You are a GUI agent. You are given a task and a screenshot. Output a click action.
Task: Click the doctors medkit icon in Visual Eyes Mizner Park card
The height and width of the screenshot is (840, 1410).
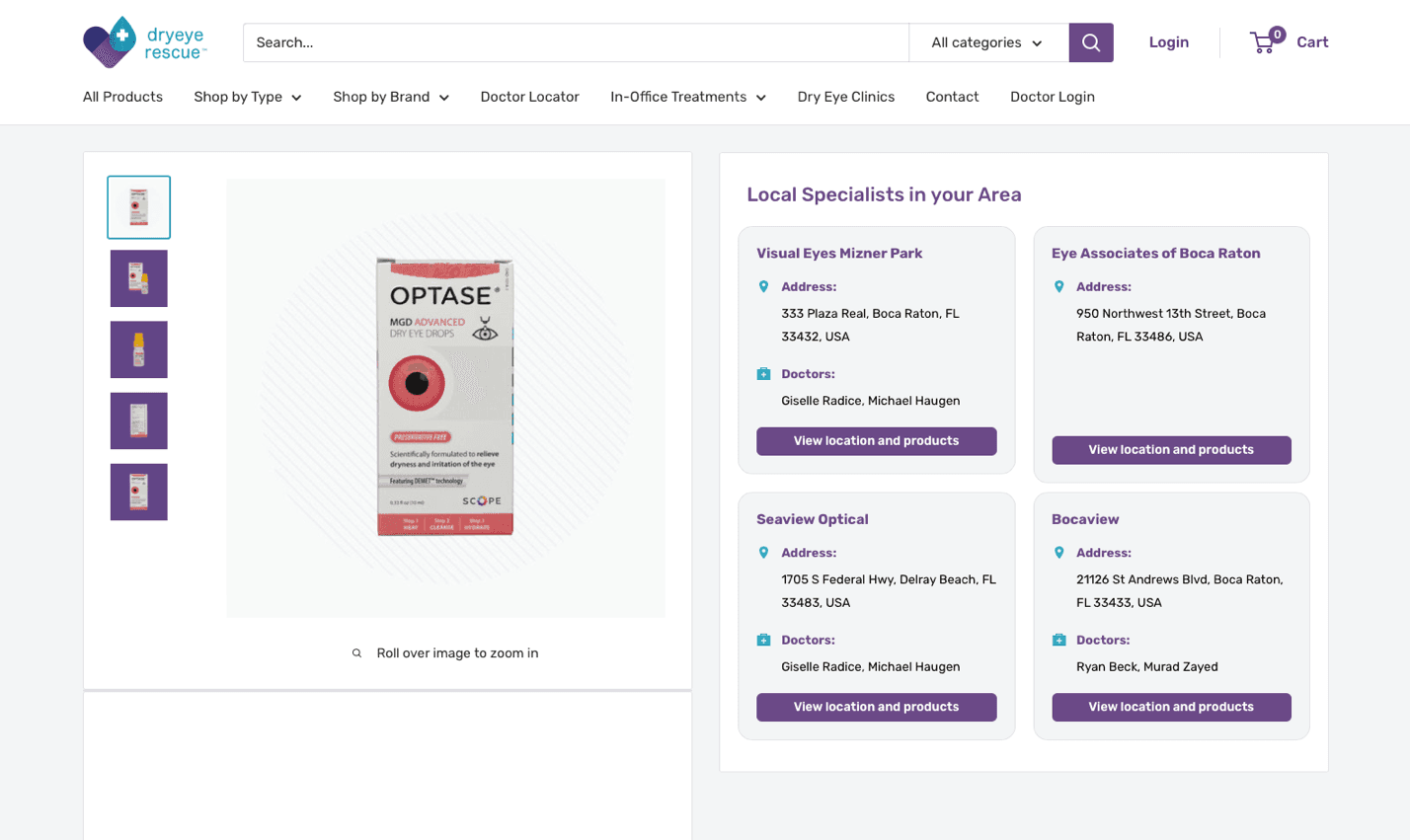click(763, 374)
